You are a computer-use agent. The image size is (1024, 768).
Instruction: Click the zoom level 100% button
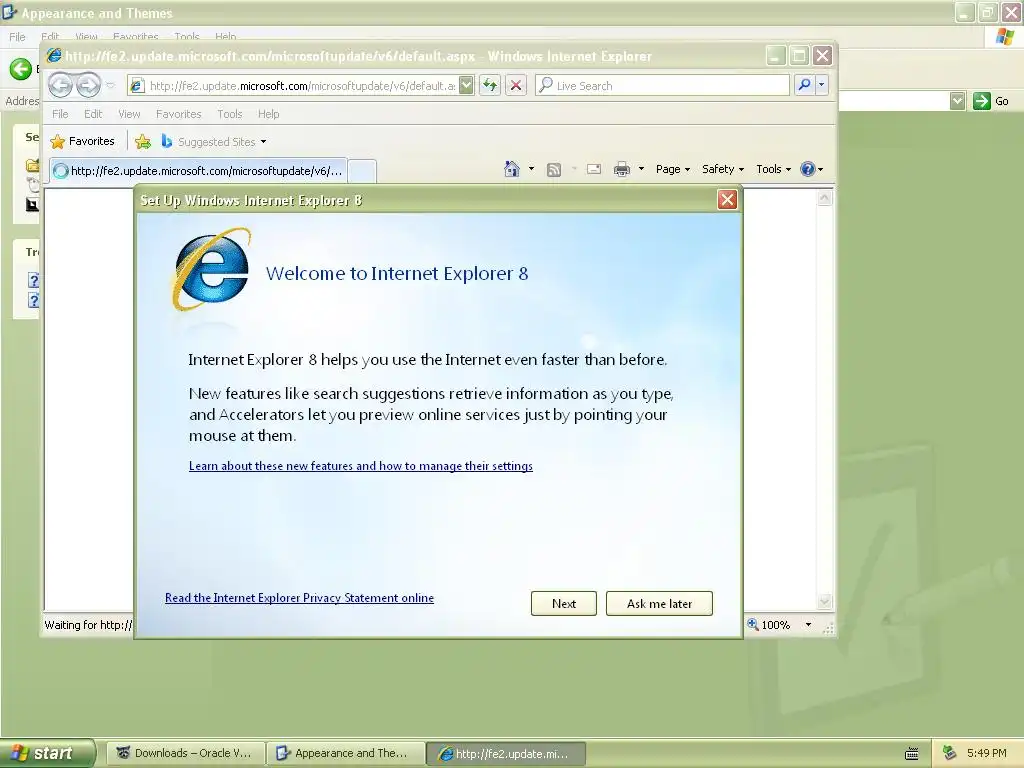click(x=769, y=624)
